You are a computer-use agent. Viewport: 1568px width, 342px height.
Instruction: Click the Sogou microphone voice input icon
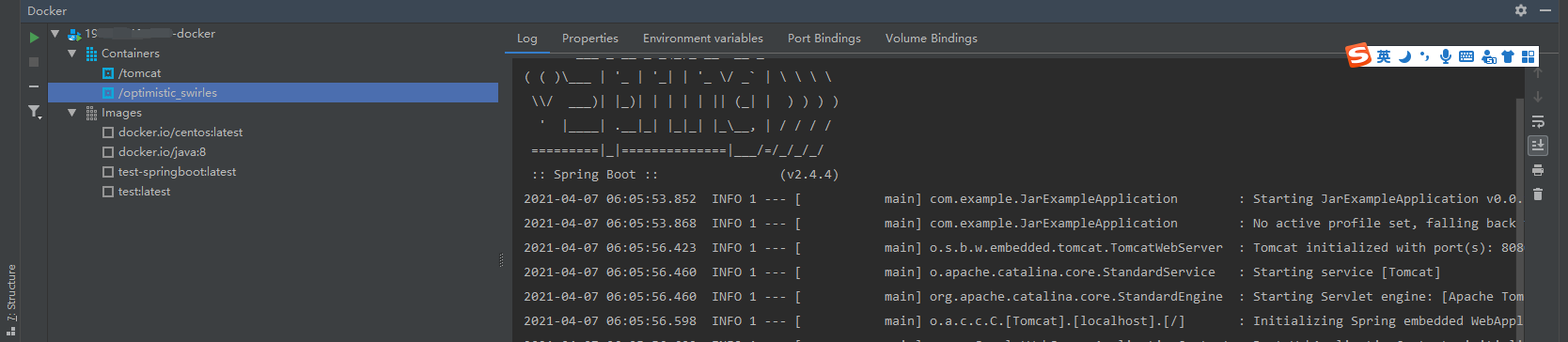point(1446,56)
